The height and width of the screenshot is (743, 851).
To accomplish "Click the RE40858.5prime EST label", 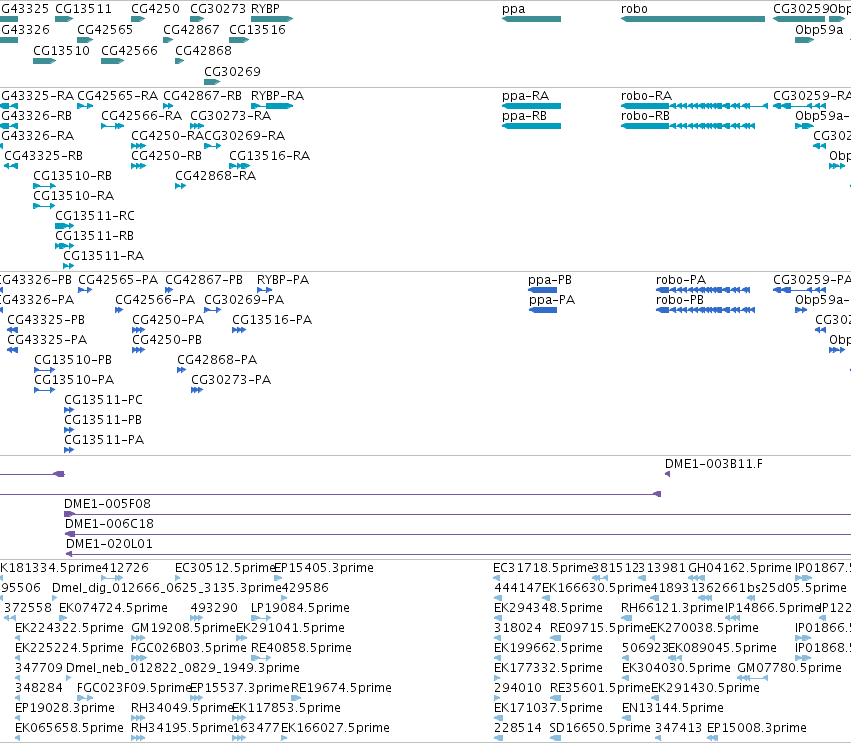I will 301,649.
